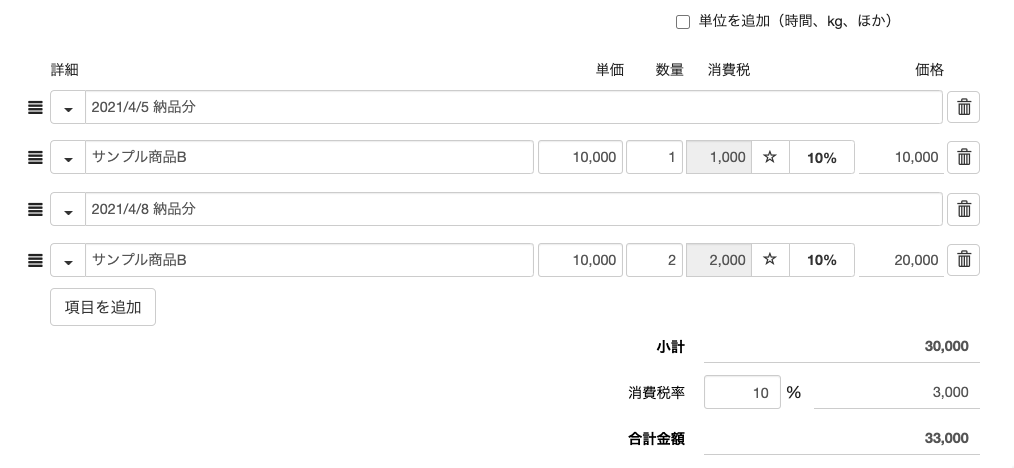
Task: Open dropdown for 2021/4/5 納品分 row
Action: coord(68,107)
